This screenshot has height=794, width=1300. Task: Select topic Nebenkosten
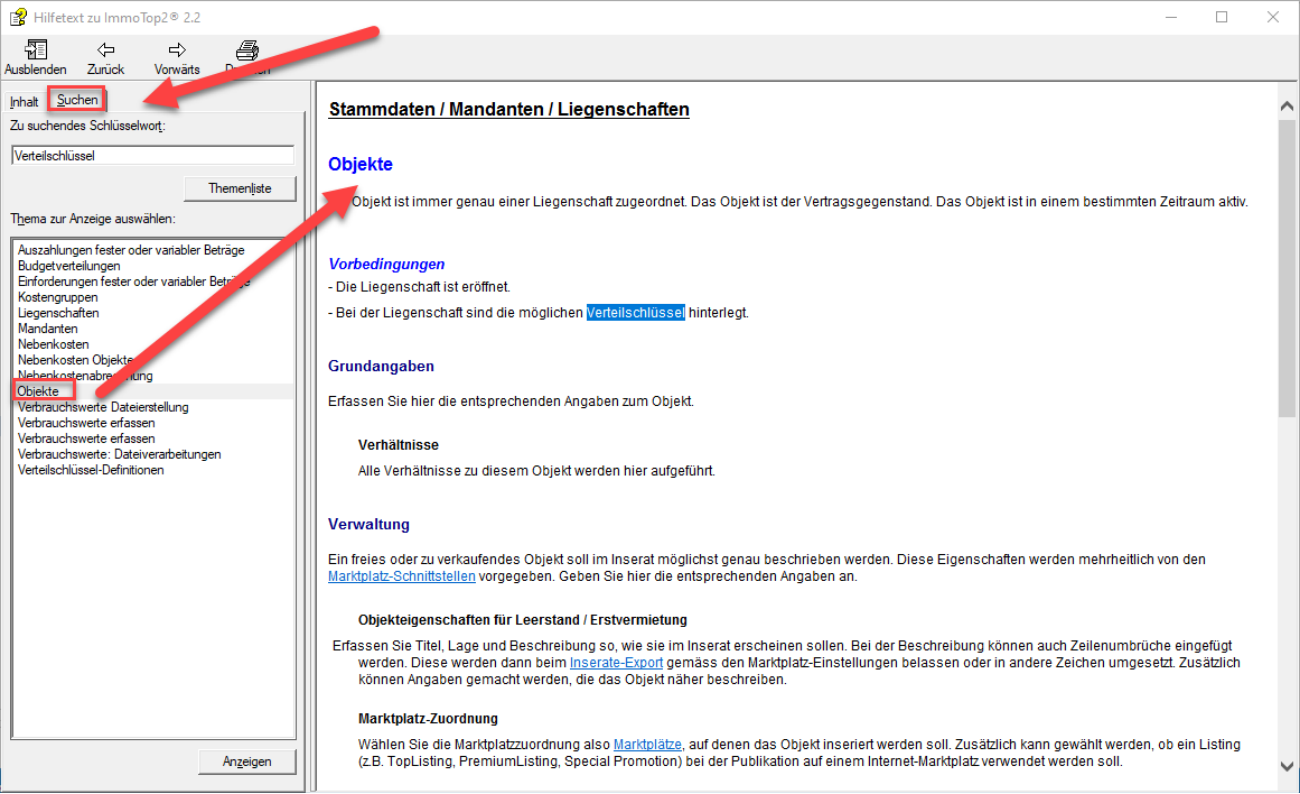click(53, 345)
